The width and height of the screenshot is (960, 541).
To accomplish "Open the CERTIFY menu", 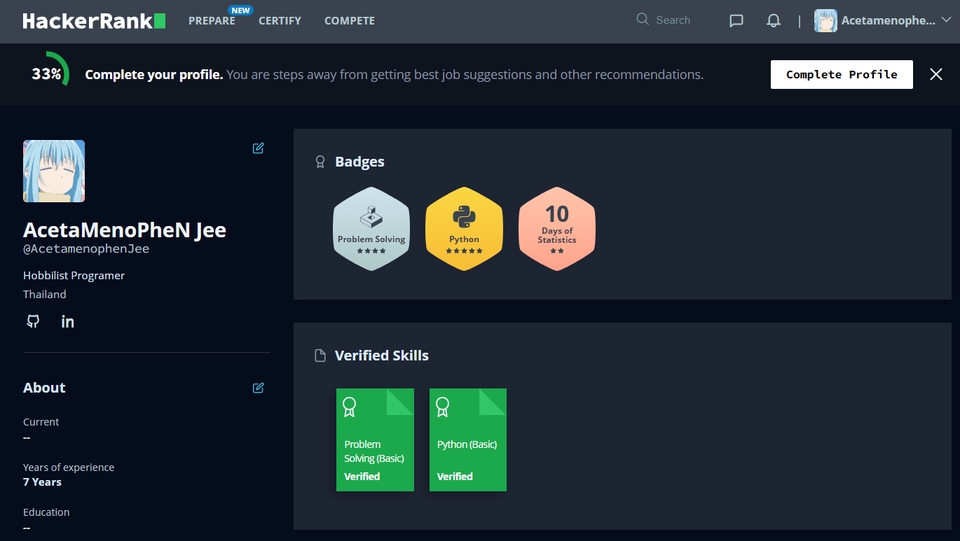I will (x=280, y=21).
